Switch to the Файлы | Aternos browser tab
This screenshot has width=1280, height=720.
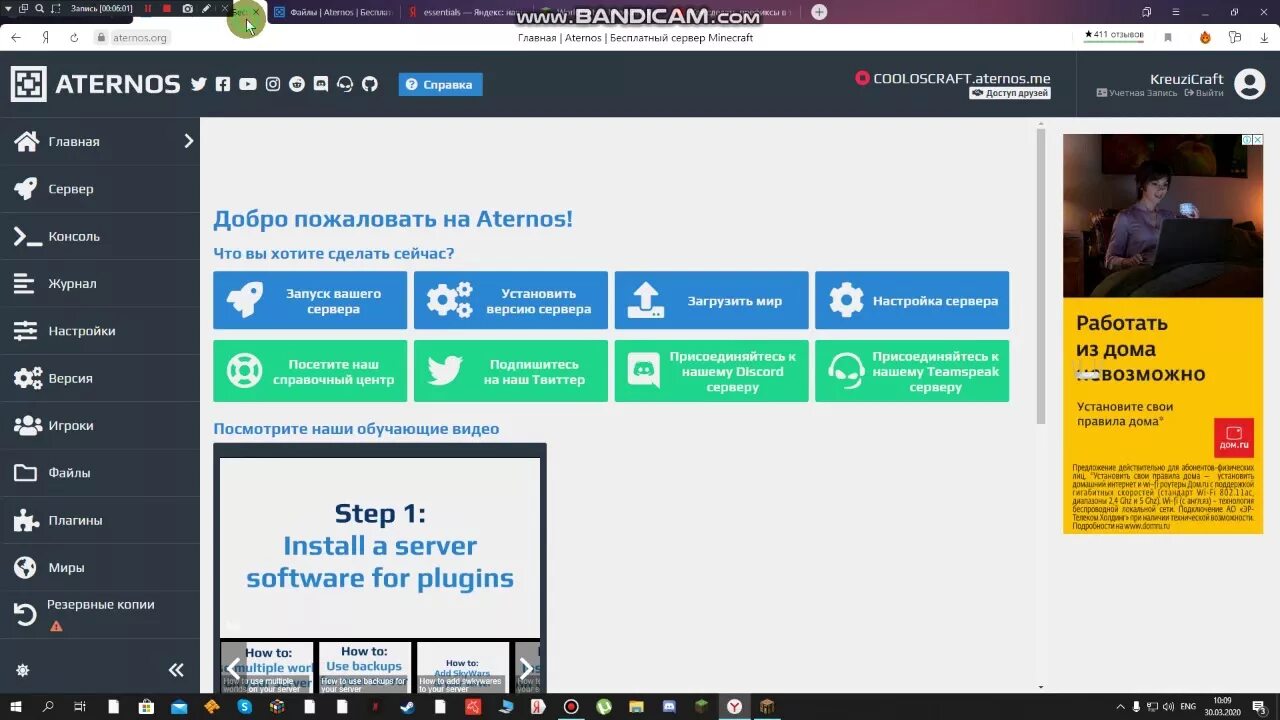(x=333, y=12)
